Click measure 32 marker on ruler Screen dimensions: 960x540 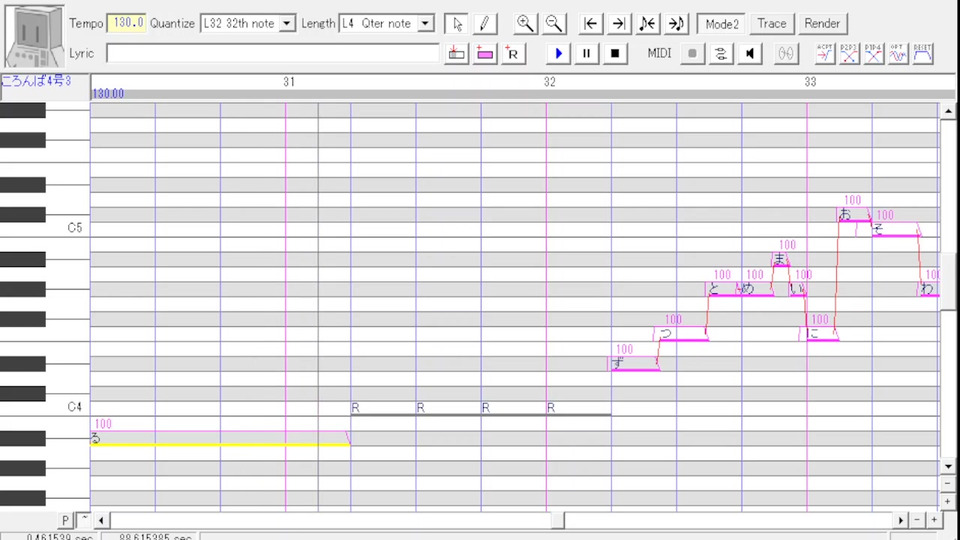[550, 81]
